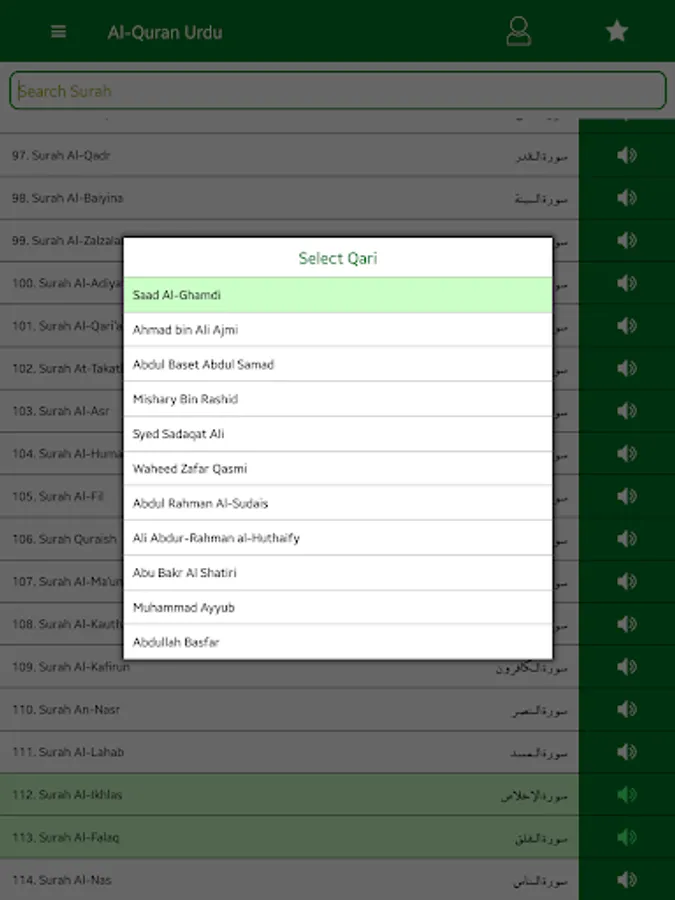The image size is (675, 900).
Task: Play audio for Surah Al-Baiyina
Action: (x=627, y=197)
